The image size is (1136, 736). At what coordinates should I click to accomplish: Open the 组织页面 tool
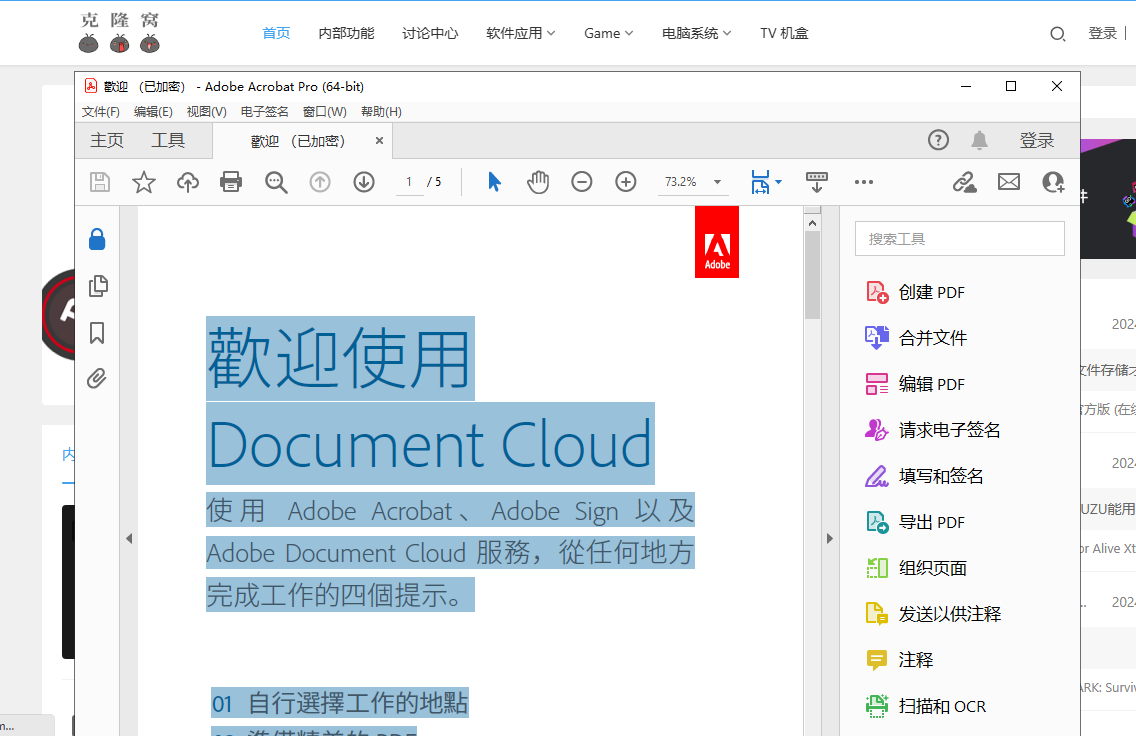[916, 568]
